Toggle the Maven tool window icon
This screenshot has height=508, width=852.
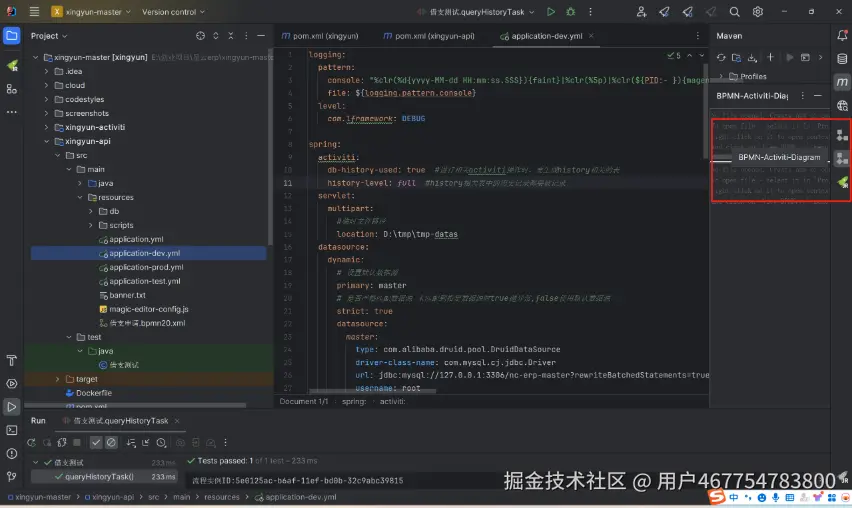click(842, 82)
